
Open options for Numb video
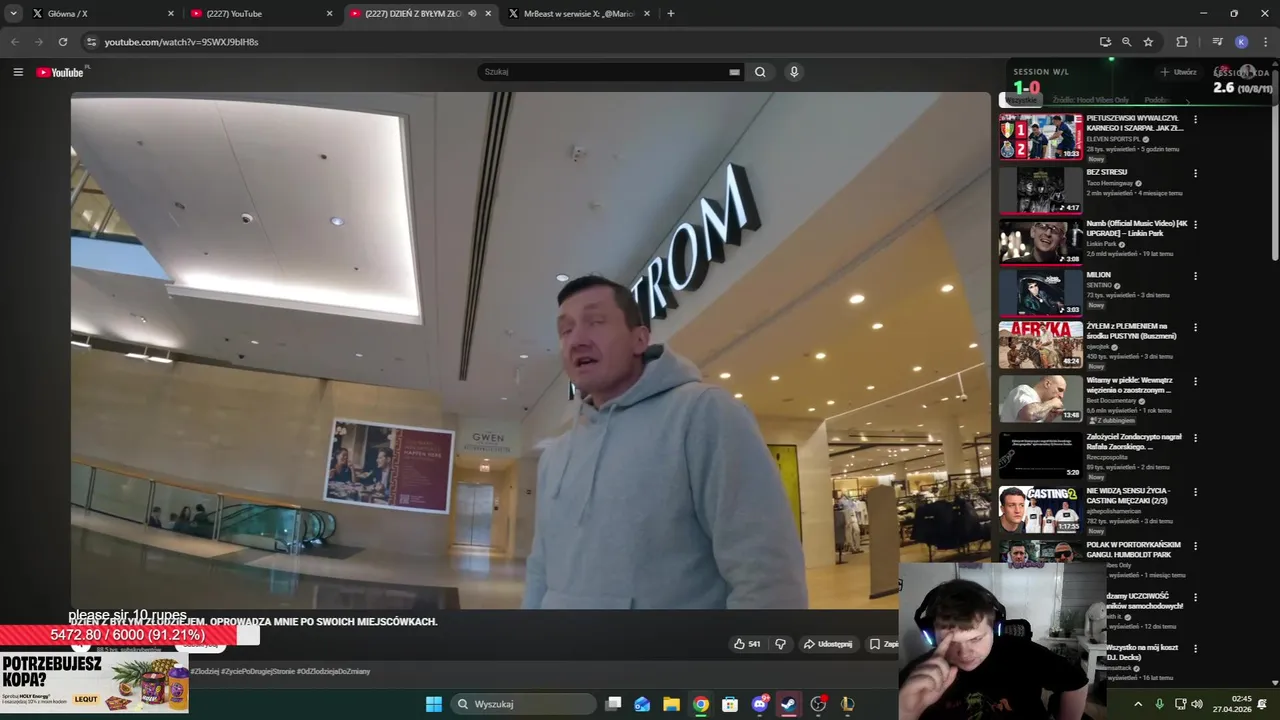pyautogui.click(x=1195, y=225)
